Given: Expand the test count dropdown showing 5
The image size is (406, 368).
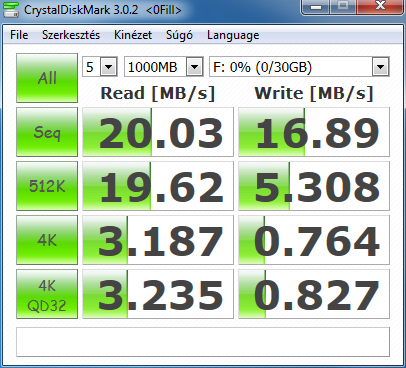Looking at the screenshot, I should click(108, 67).
